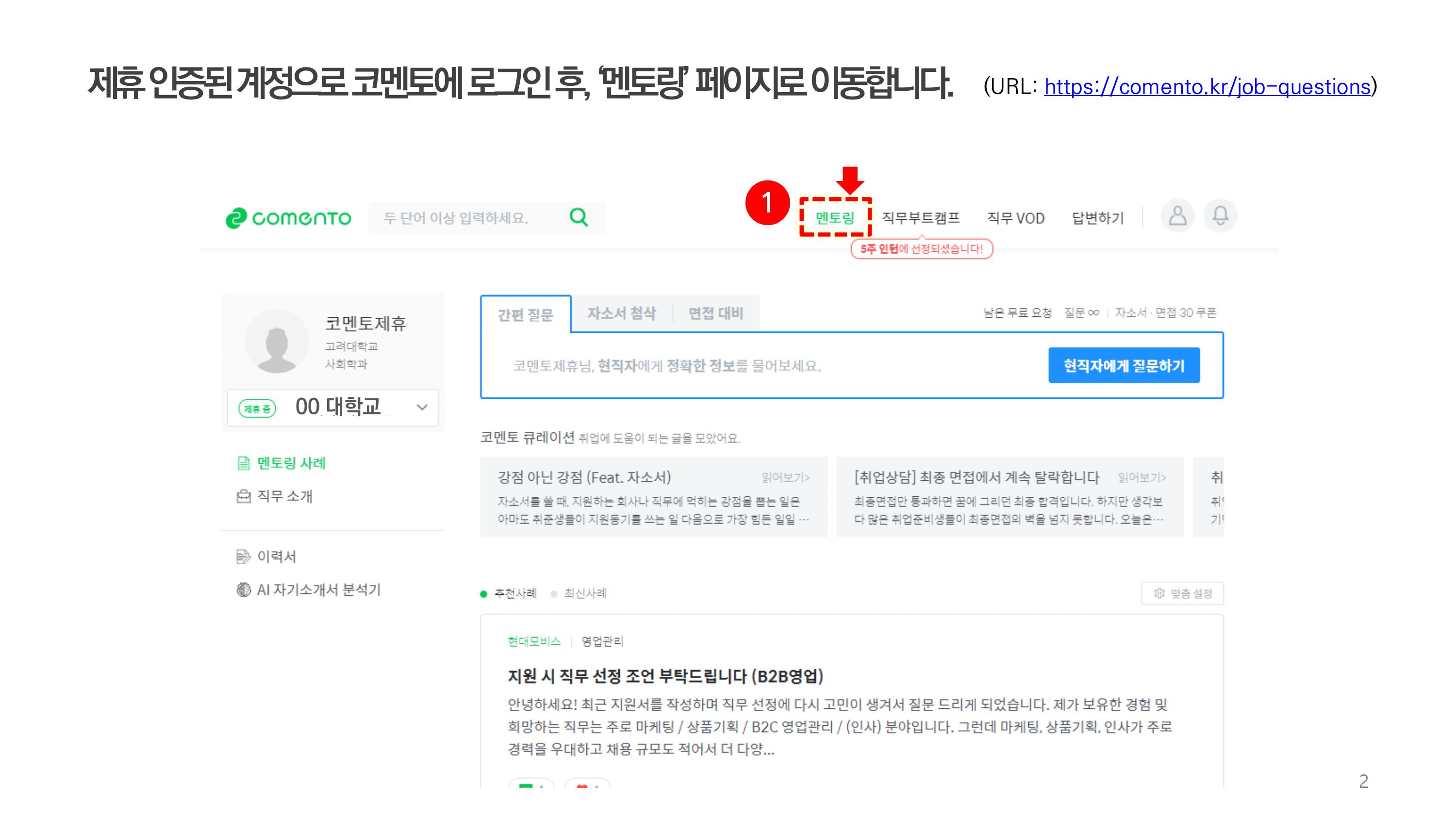
Task: Open 멘토링 사례 in sidebar
Action: [291, 463]
